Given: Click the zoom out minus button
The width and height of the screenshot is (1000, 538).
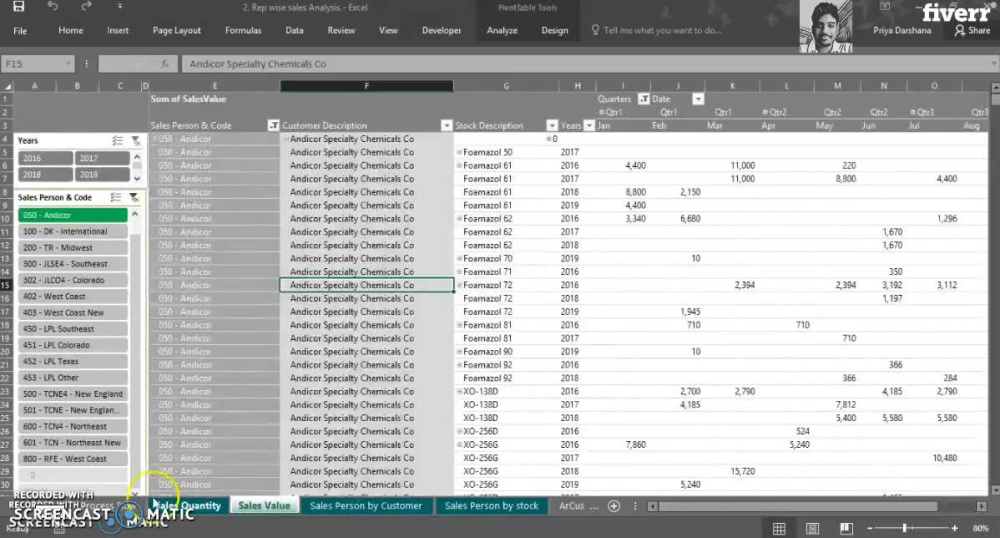Looking at the screenshot, I should click(870, 528).
